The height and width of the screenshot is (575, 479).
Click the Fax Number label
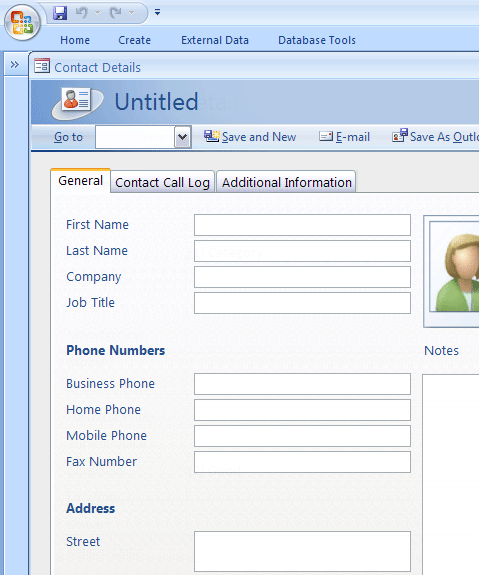click(102, 462)
